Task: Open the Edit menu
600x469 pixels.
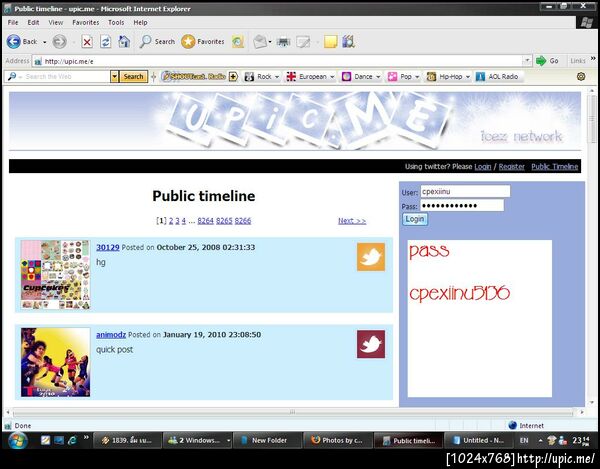Action: (33, 23)
